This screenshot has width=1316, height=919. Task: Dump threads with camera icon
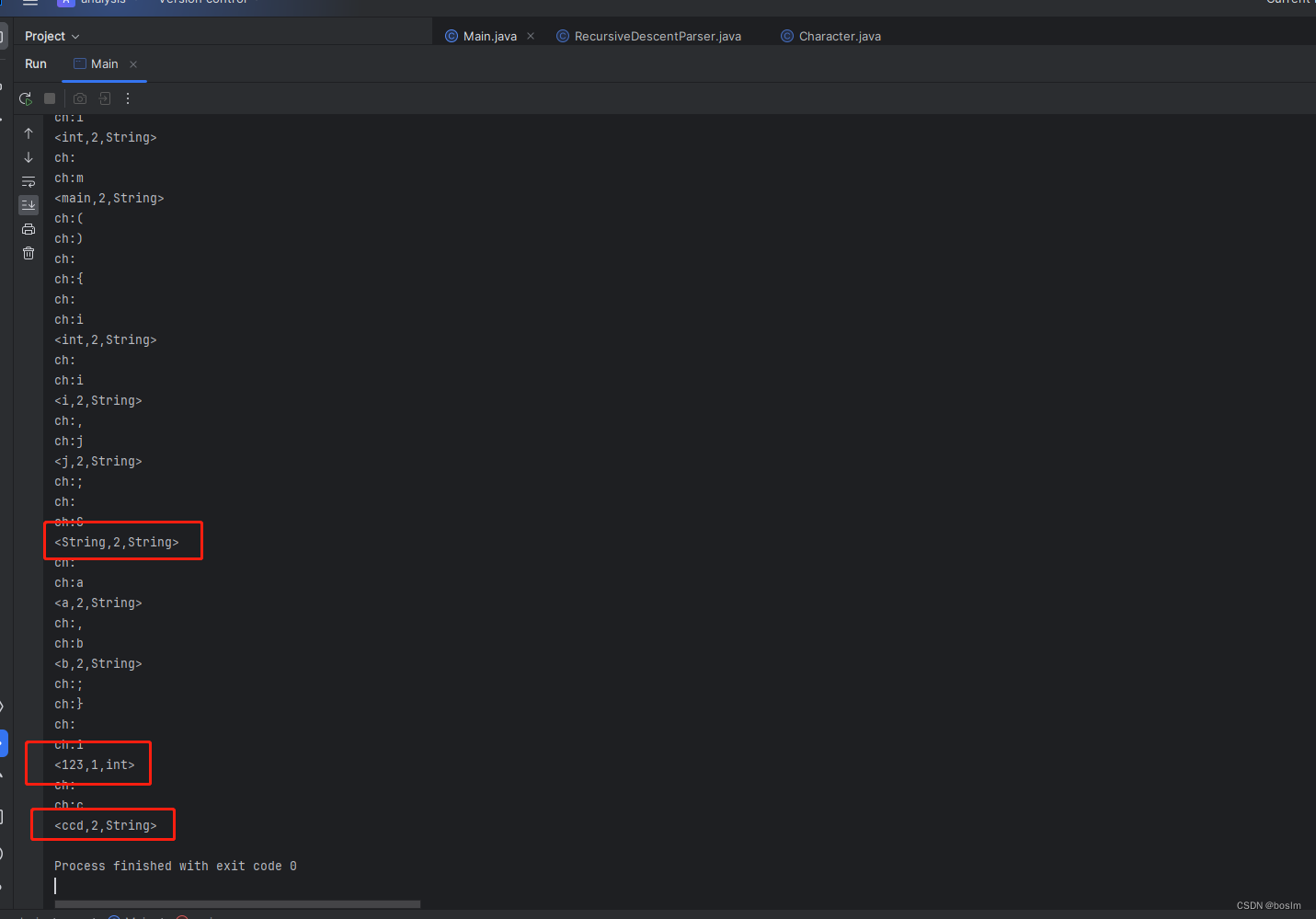[80, 98]
